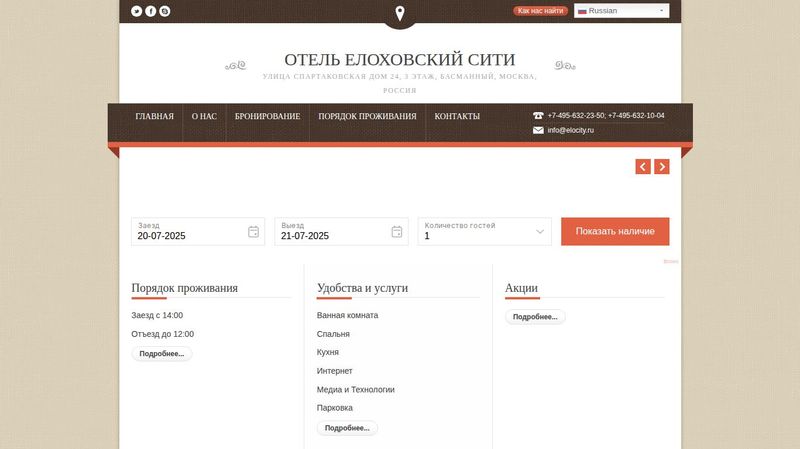Image resolution: width=800 pixels, height=449 pixels.
Task: Open the БРОНИРОВАНИЕ menu item
Action: (267, 117)
